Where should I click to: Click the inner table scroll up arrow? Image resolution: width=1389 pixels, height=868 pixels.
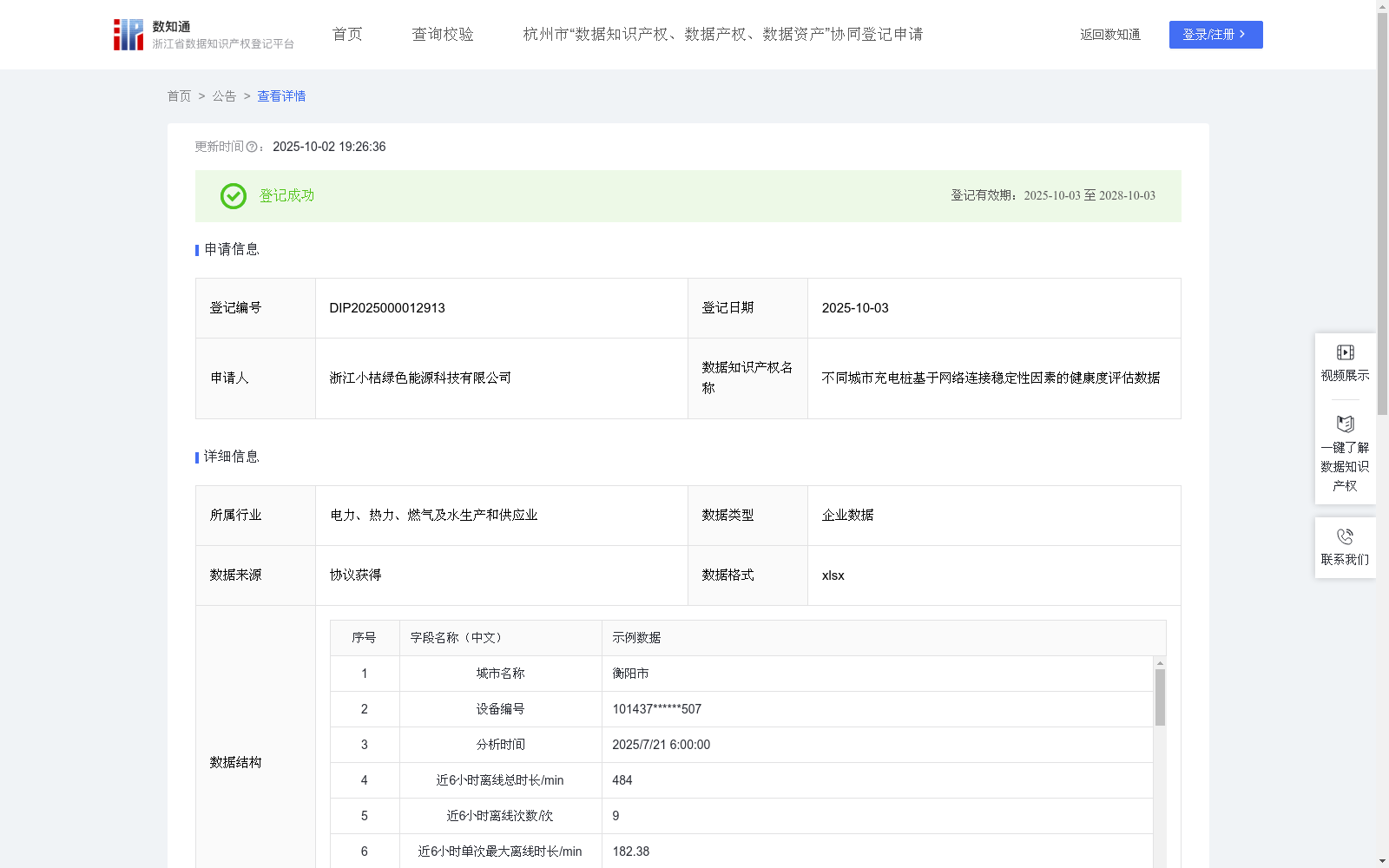coord(1160,663)
